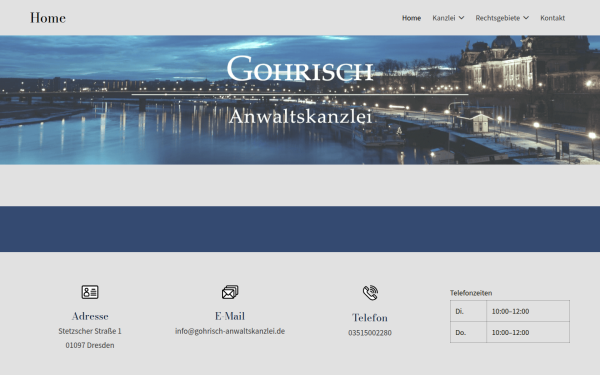Click the info@gohrisch-anwaltskanzlei.de address
Image resolution: width=600 pixels, height=375 pixels.
tap(230, 331)
